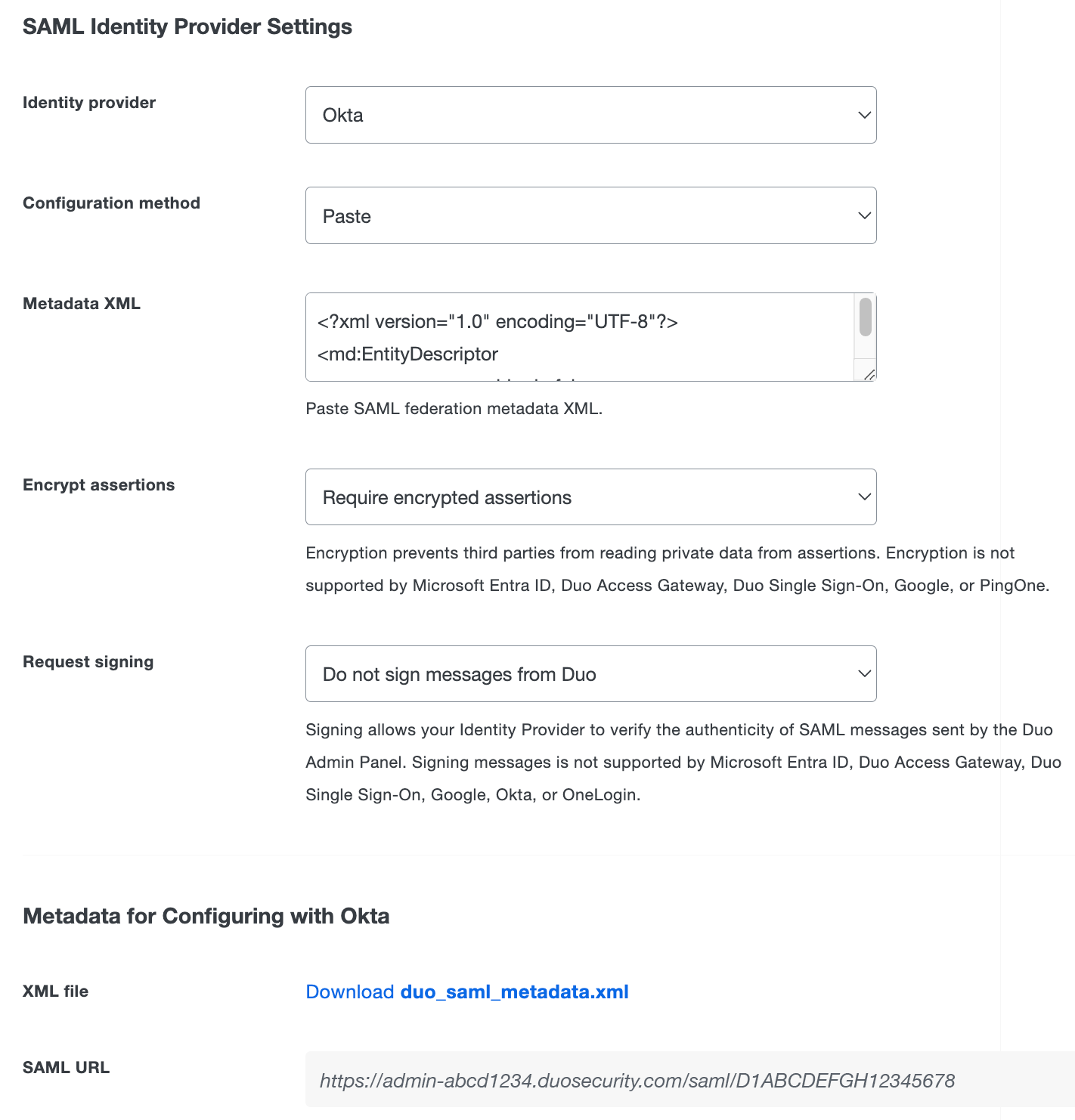Image resolution: width=1075 pixels, height=1120 pixels.
Task: Click the Identity provider dropdown chevron
Action: (x=864, y=115)
